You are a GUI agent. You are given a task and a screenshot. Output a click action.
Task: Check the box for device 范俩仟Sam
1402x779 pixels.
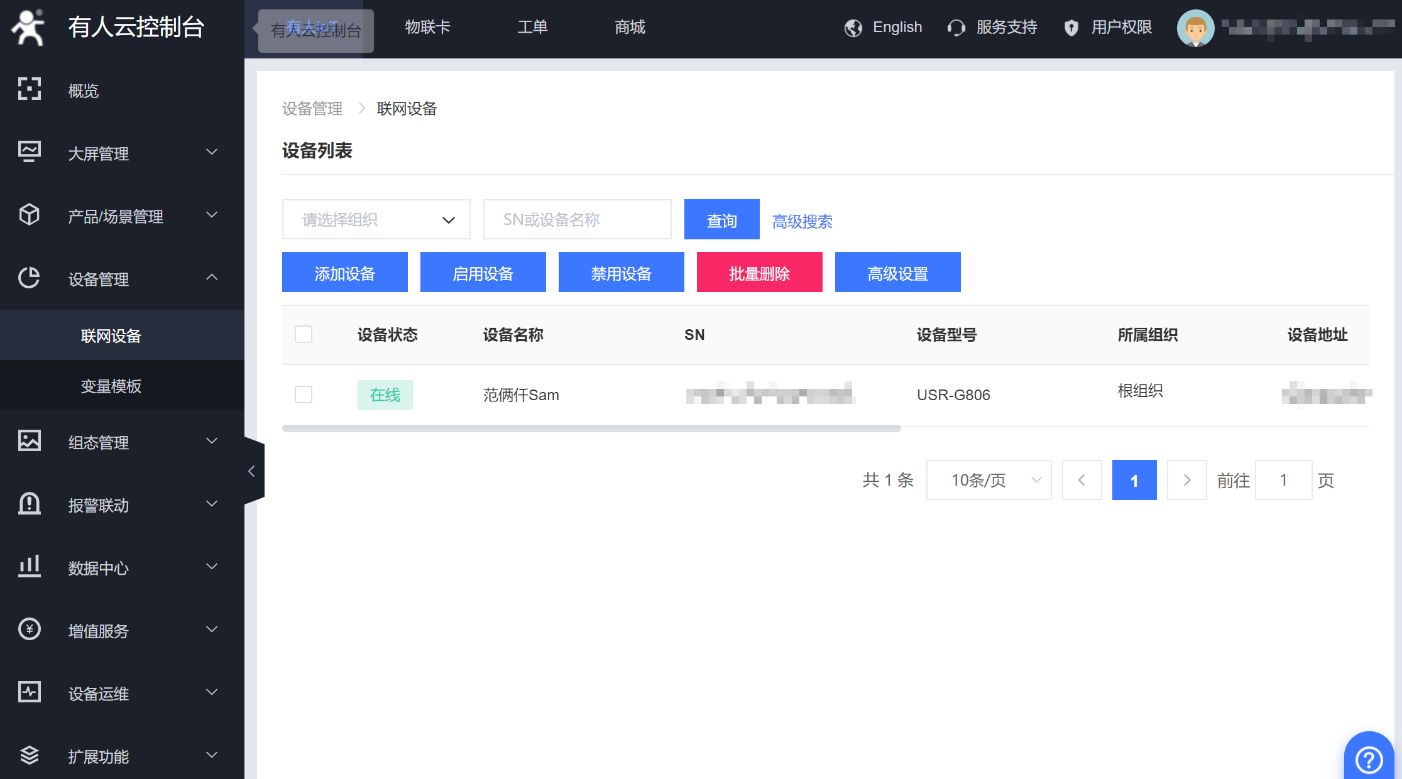coord(304,395)
